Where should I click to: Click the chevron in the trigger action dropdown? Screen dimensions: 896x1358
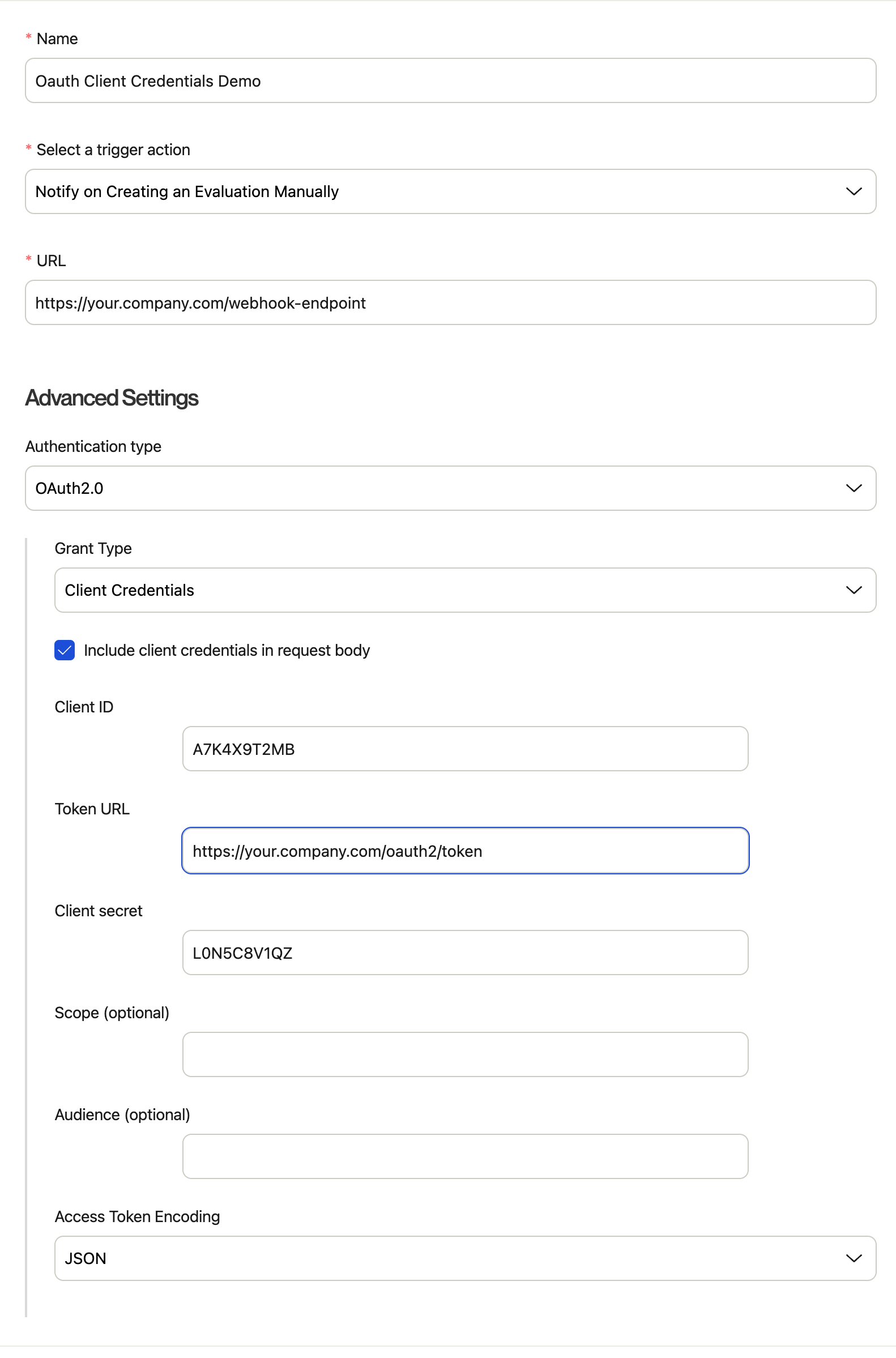click(x=854, y=191)
